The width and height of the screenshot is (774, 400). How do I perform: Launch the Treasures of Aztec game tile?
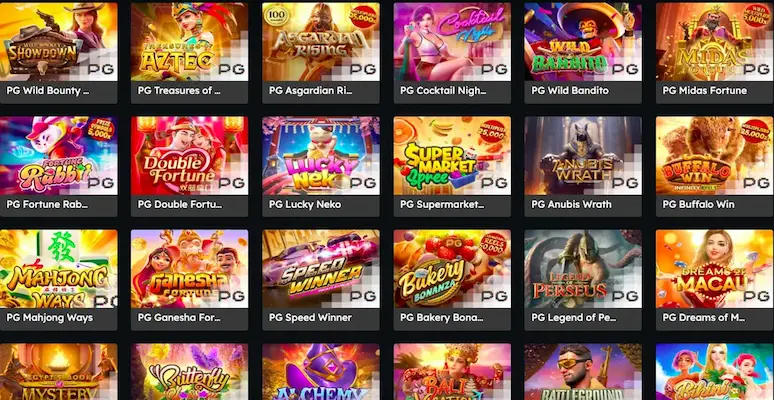pyautogui.click(x=190, y=41)
